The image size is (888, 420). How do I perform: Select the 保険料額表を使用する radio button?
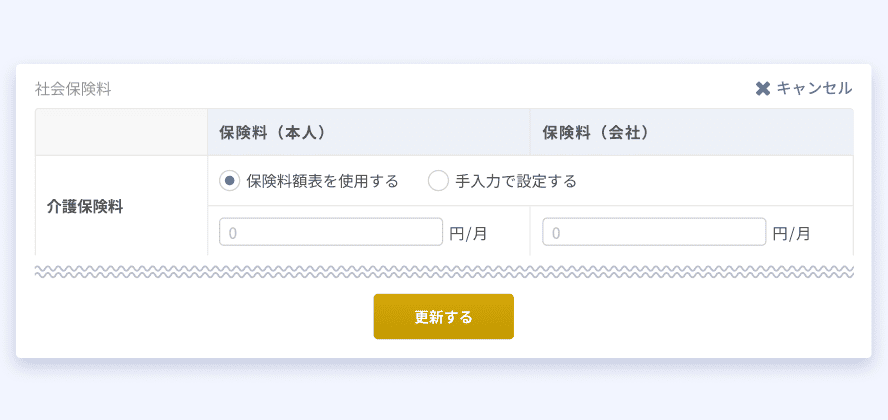click(x=229, y=181)
